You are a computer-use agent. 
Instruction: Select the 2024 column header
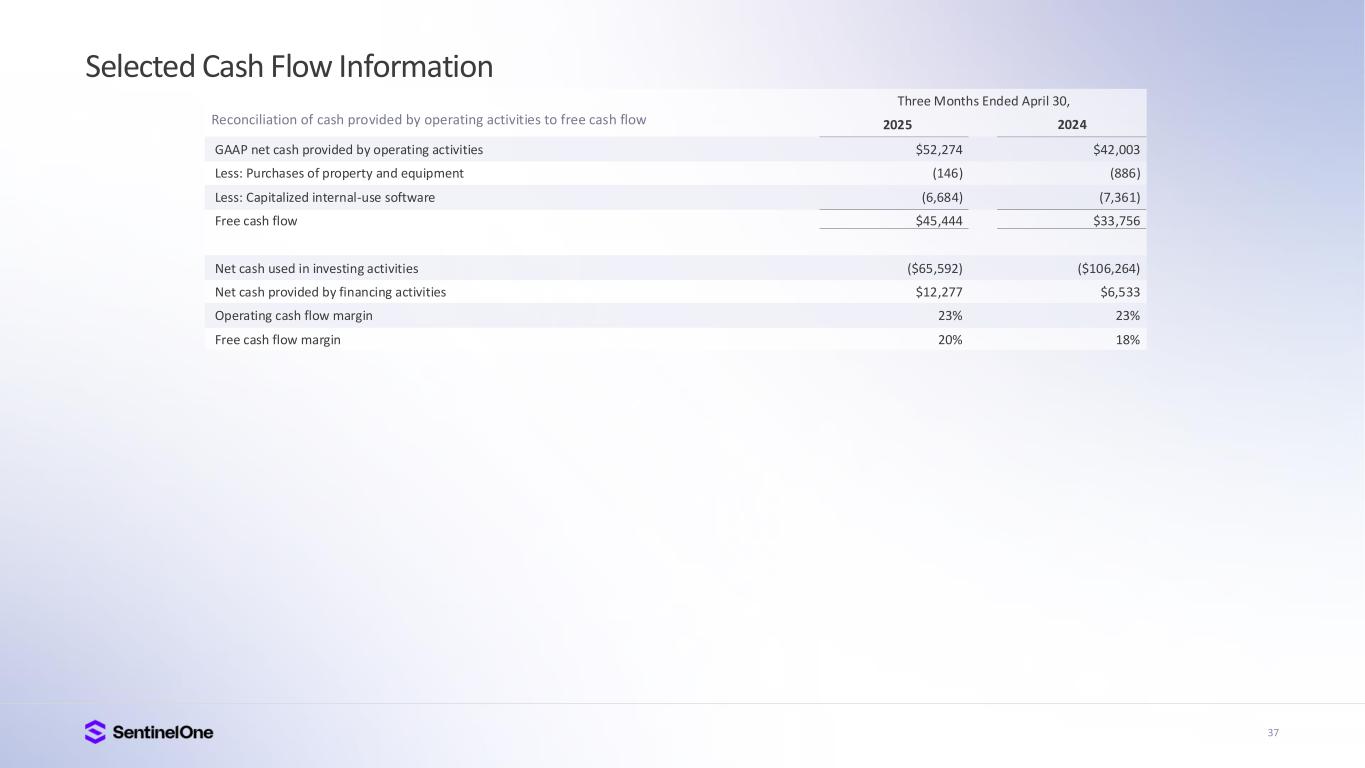click(x=1072, y=125)
